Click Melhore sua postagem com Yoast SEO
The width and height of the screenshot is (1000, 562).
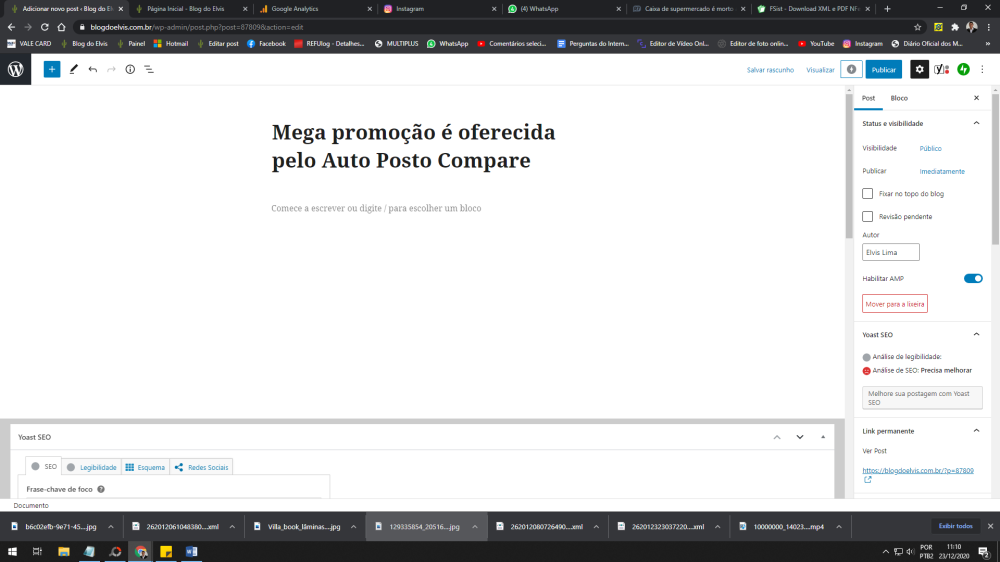[922, 398]
